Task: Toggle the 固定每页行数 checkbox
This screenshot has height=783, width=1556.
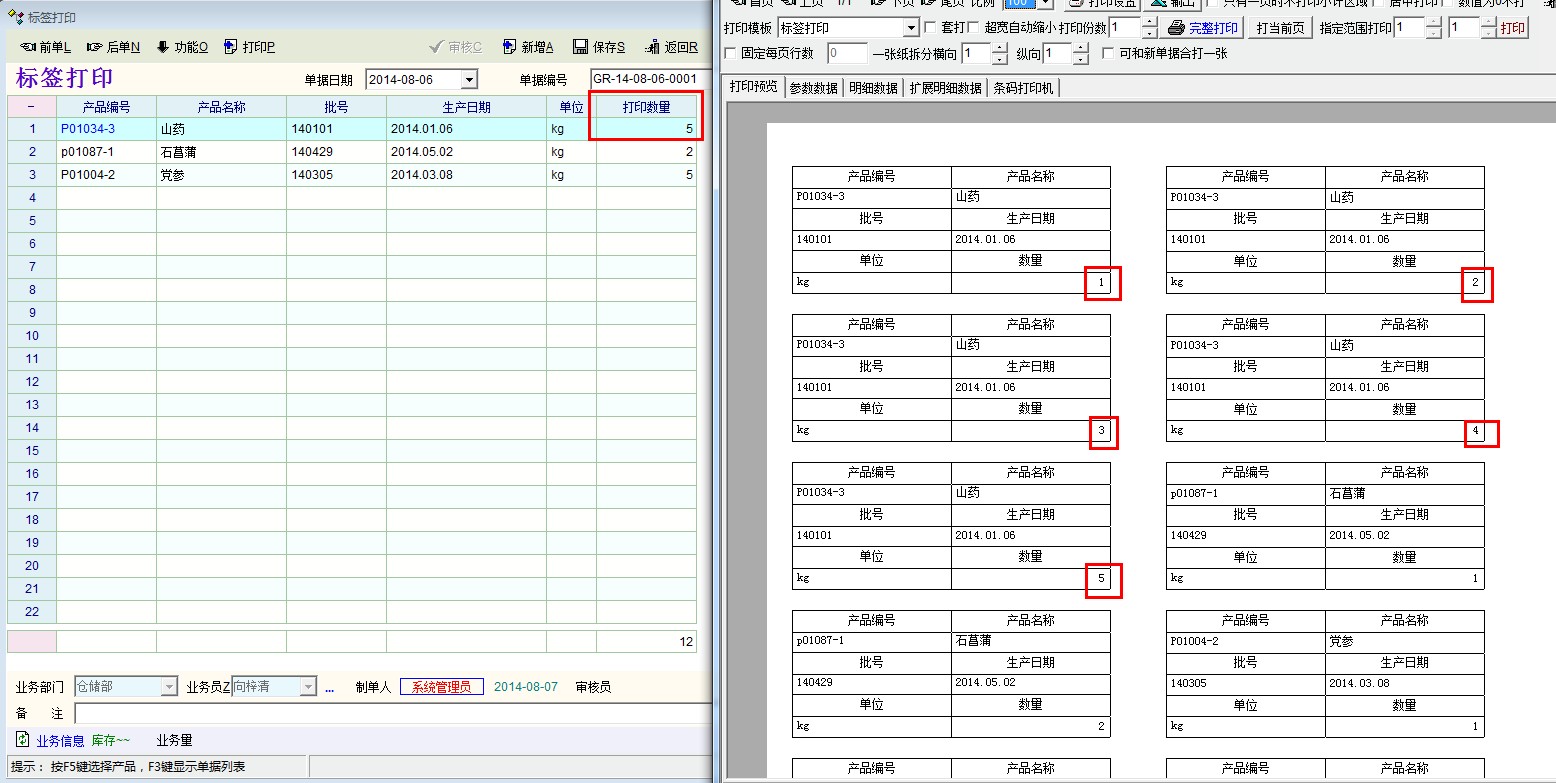Action: tap(730, 53)
